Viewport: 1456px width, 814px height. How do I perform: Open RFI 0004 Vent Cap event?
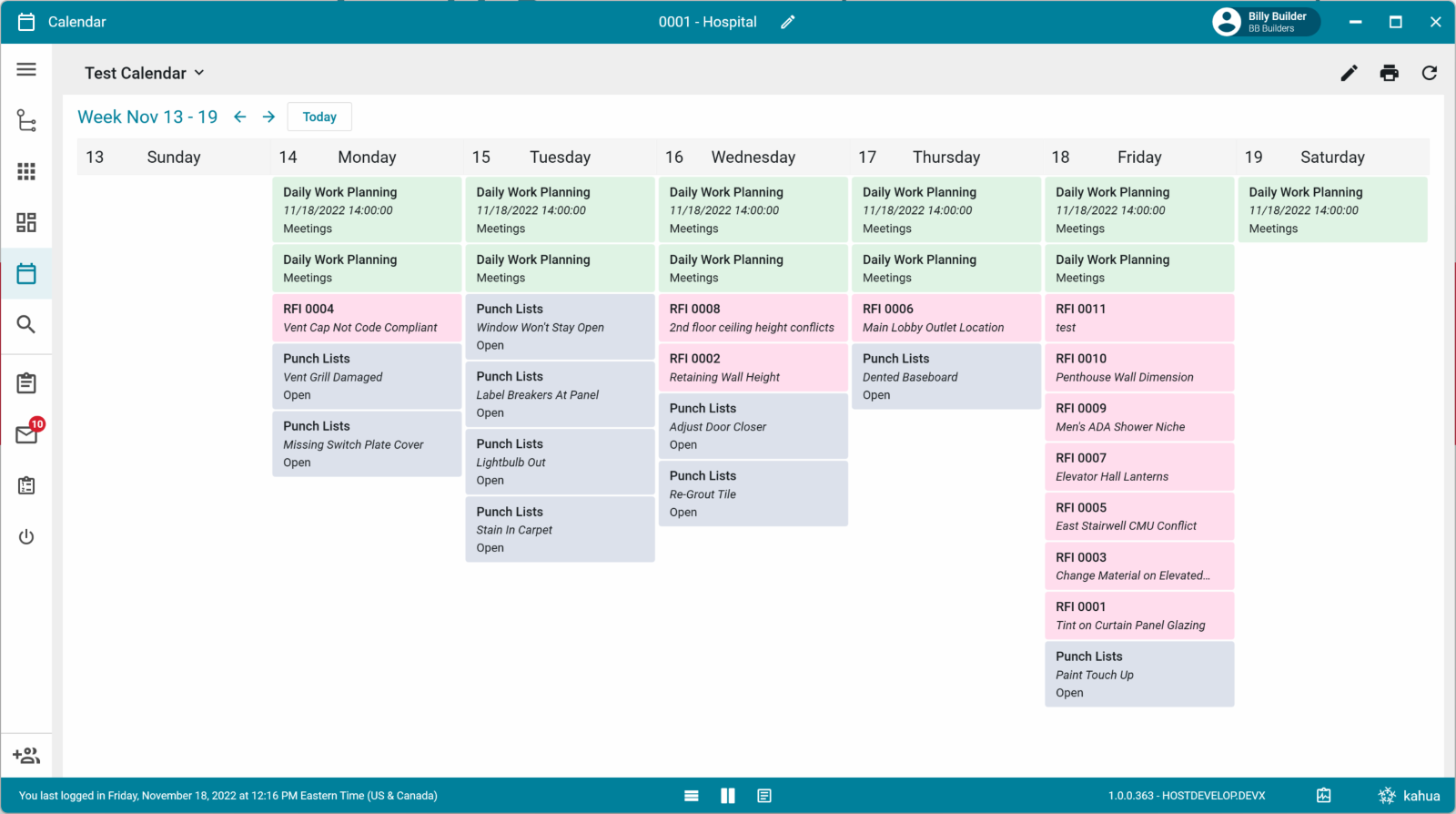click(x=367, y=318)
